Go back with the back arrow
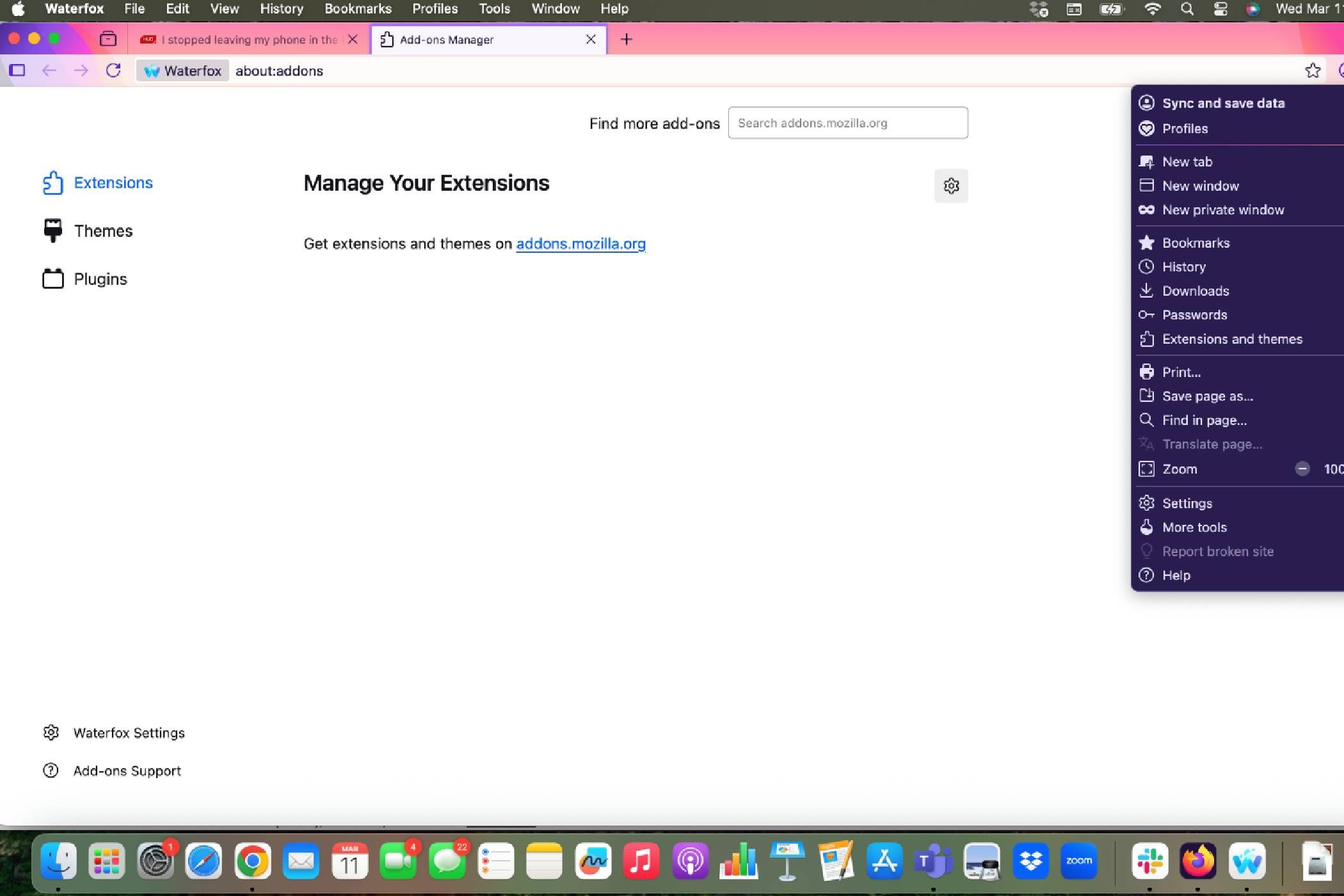 coord(49,70)
